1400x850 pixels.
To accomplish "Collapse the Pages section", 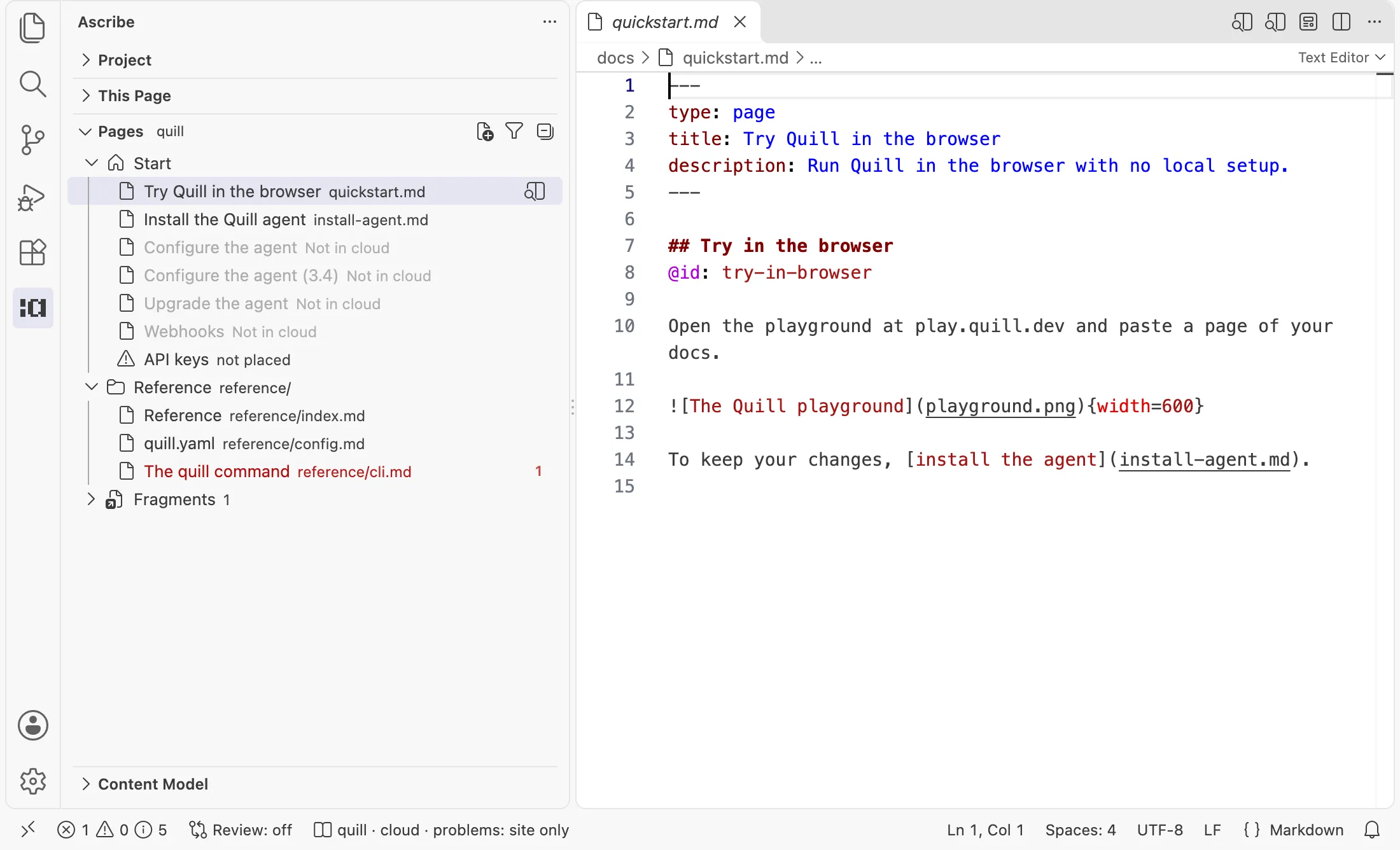I will 85,132.
